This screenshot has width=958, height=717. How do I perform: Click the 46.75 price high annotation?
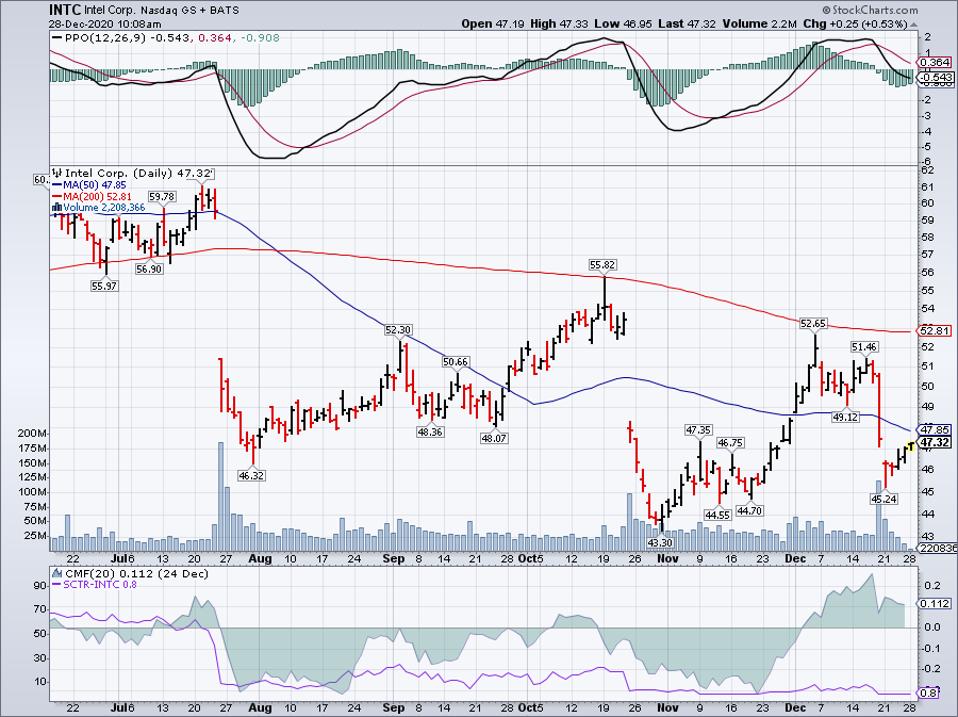730,443
